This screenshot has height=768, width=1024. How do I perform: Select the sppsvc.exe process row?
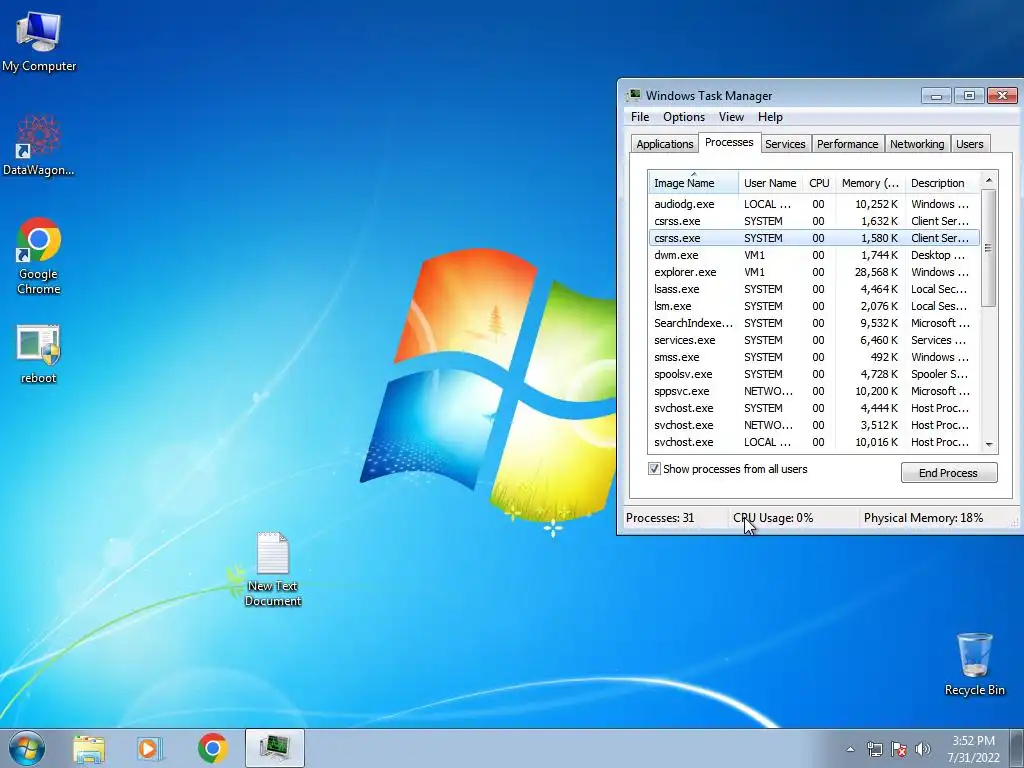coord(814,391)
